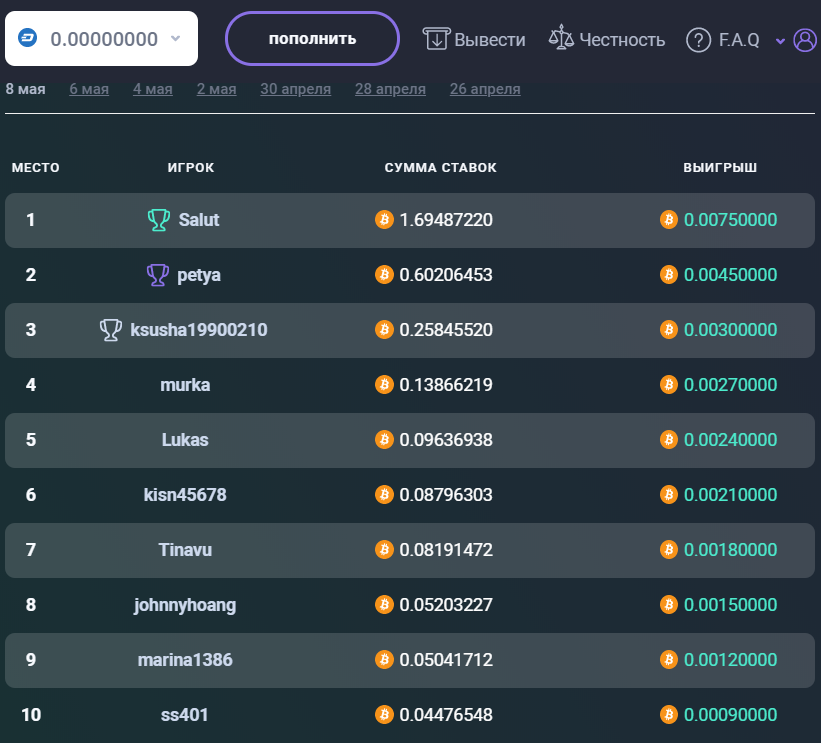Switch to the 30 апреля date tab
Viewport: 821px width, 743px height.
pyautogui.click(x=296, y=89)
